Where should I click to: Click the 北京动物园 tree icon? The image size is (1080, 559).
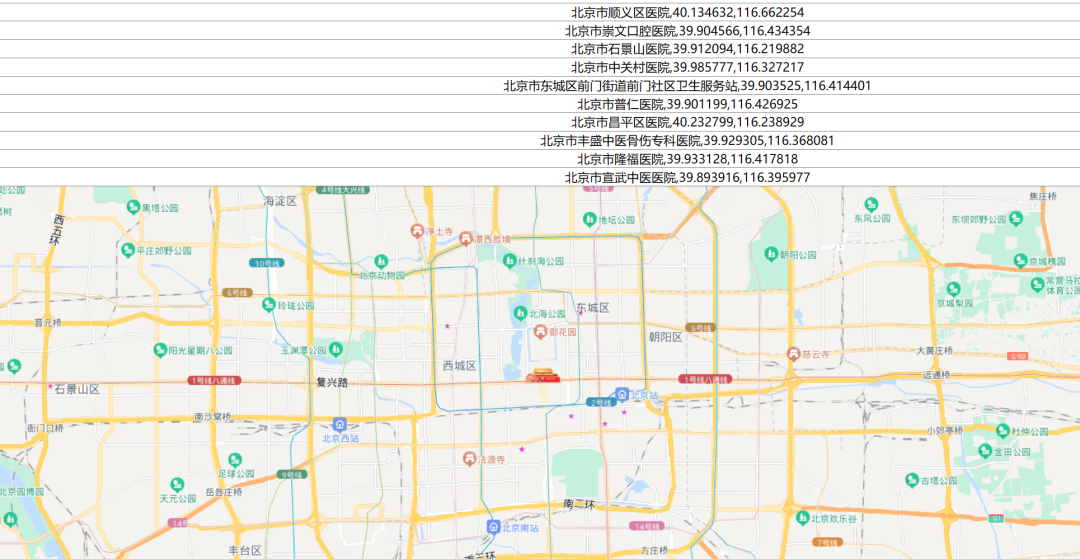tap(381, 262)
